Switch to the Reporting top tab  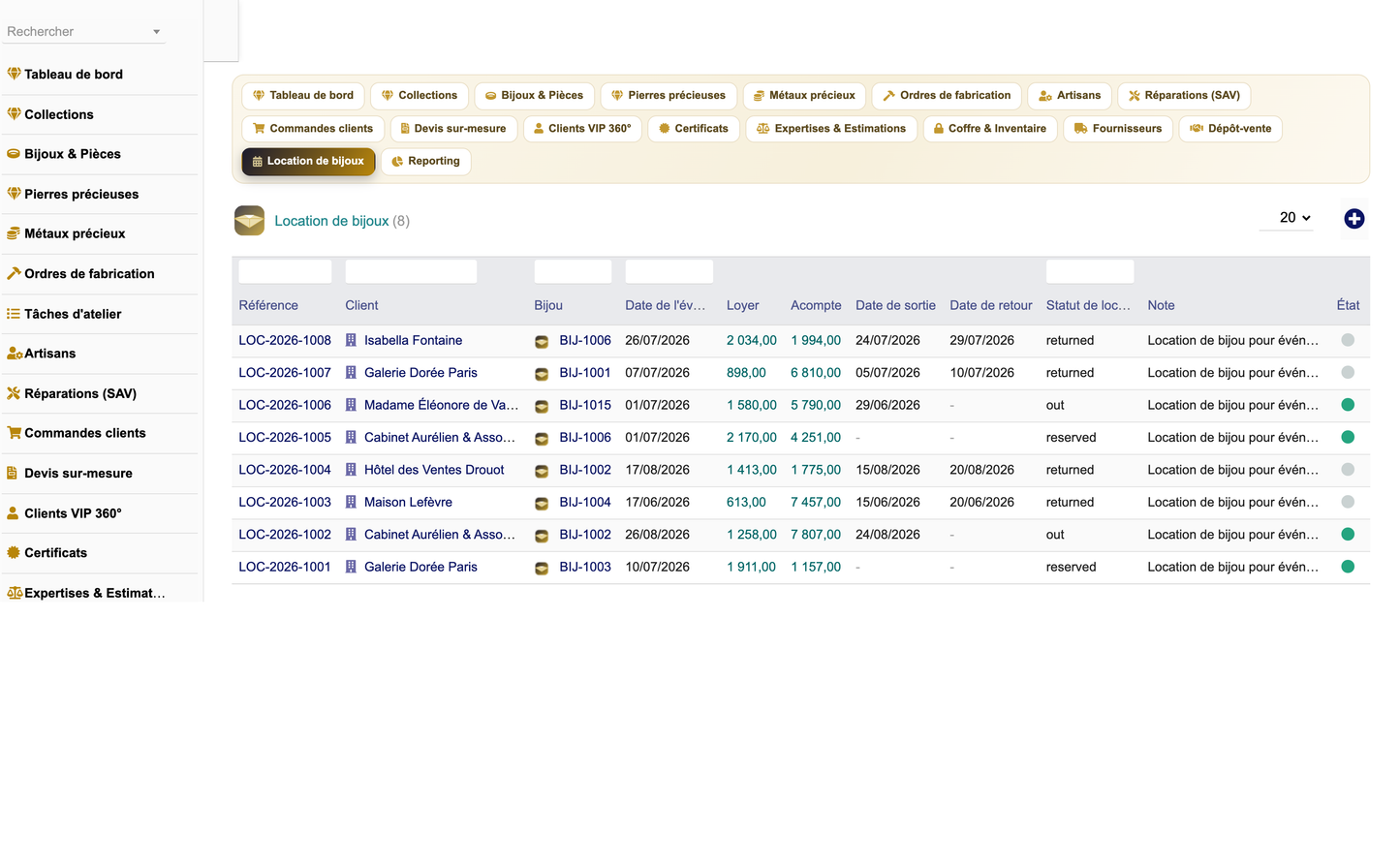click(426, 162)
